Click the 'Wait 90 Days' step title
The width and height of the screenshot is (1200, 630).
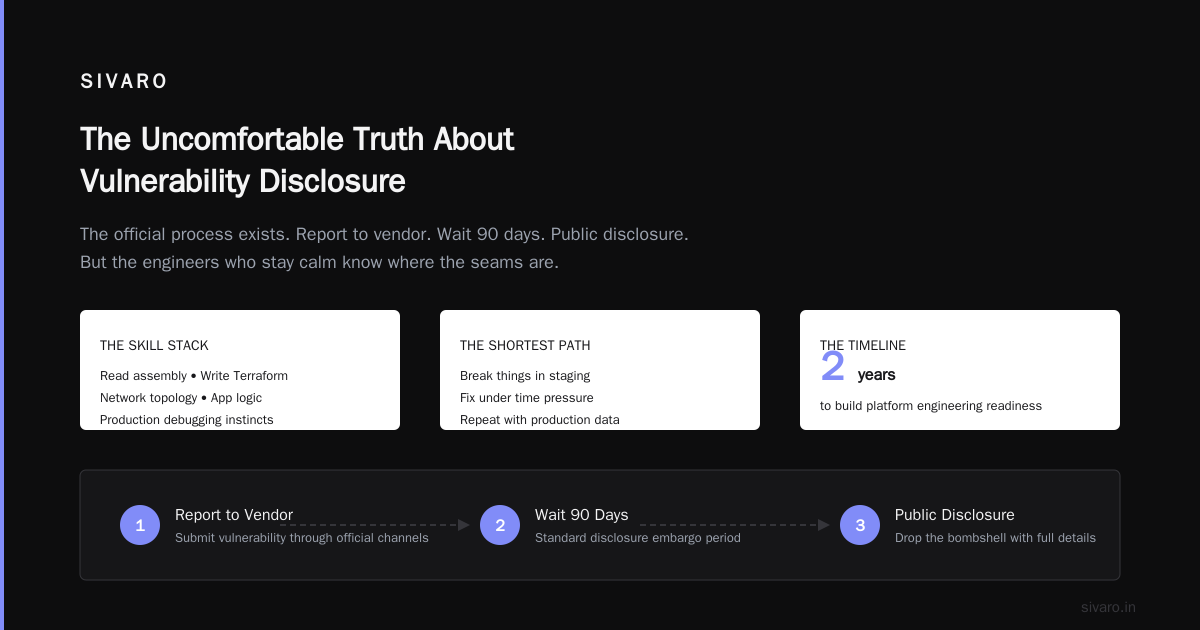582,515
